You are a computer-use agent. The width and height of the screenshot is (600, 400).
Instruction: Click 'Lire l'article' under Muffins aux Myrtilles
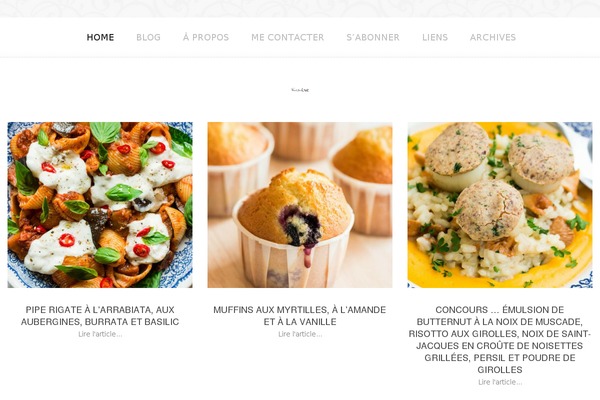pyautogui.click(x=300, y=334)
